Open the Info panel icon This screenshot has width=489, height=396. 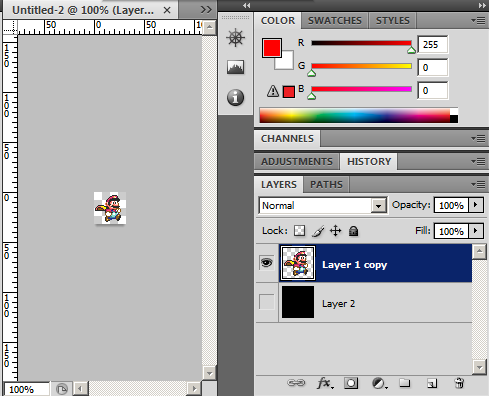235,98
